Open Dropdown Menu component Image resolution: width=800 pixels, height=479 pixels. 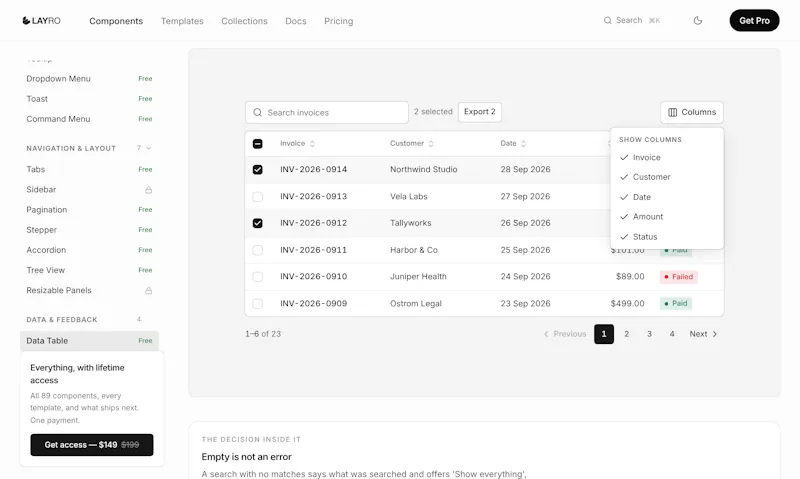89,79
